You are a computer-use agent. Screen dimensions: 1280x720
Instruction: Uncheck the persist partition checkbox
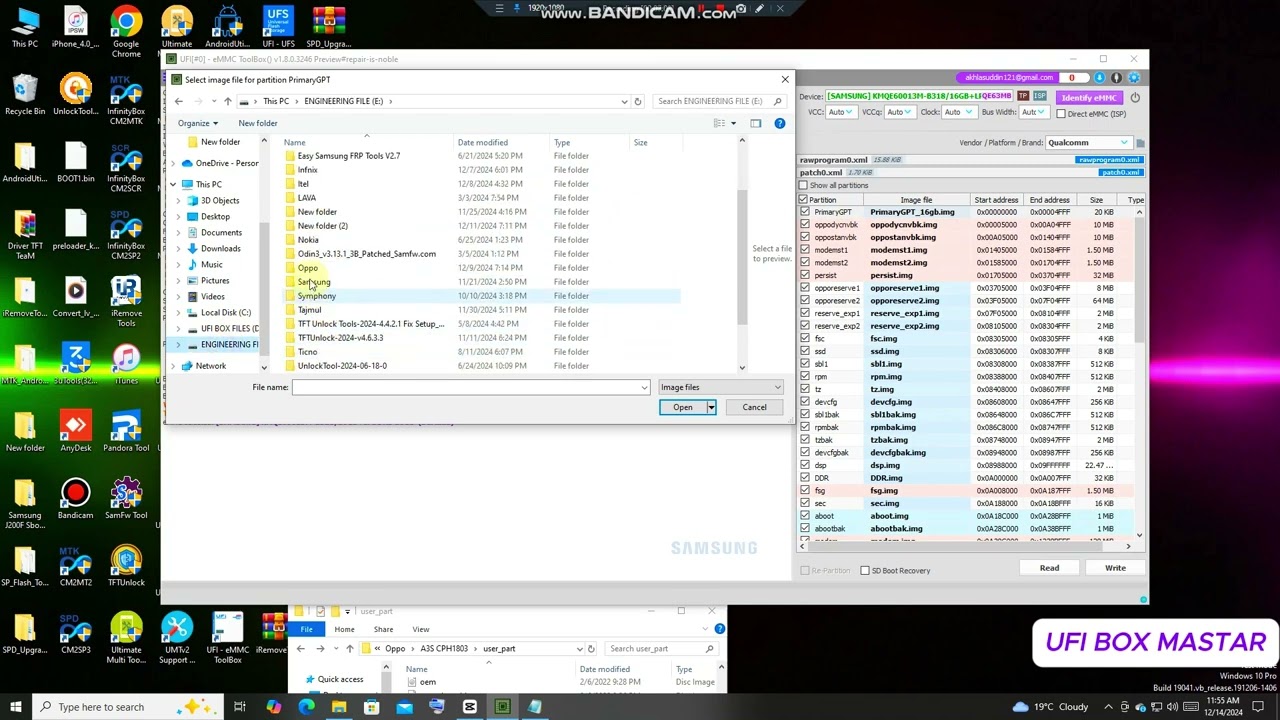[805, 275]
